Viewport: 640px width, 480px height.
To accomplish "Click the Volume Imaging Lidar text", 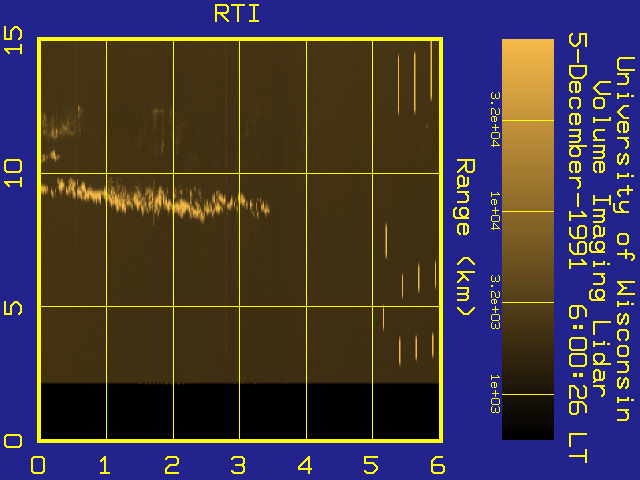I will [600, 239].
